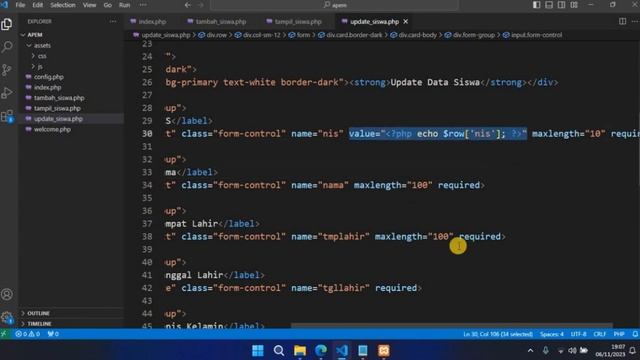This screenshot has height=360, width=640.
Task: Open the Selection menu
Action: pos(63,5)
